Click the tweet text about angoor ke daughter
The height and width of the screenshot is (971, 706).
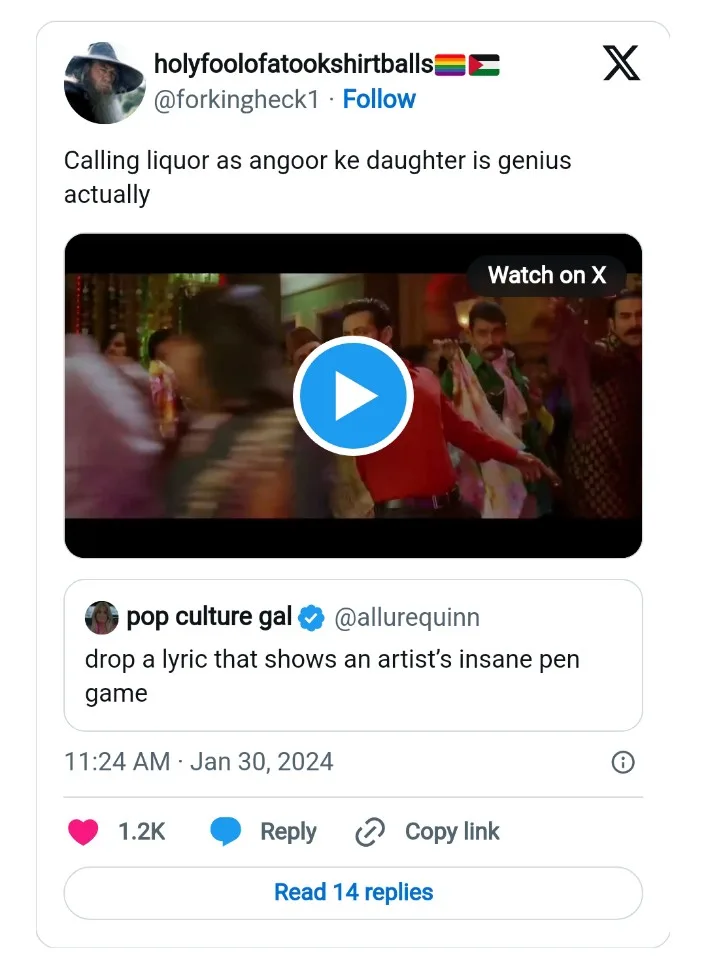coord(317,177)
